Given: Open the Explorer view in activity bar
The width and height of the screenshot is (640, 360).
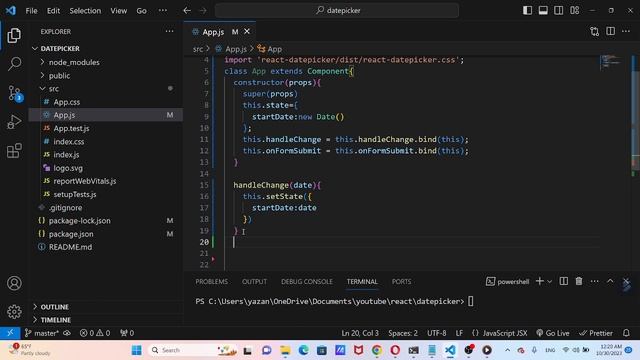Looking at the screenshot, I should (14, 36).
